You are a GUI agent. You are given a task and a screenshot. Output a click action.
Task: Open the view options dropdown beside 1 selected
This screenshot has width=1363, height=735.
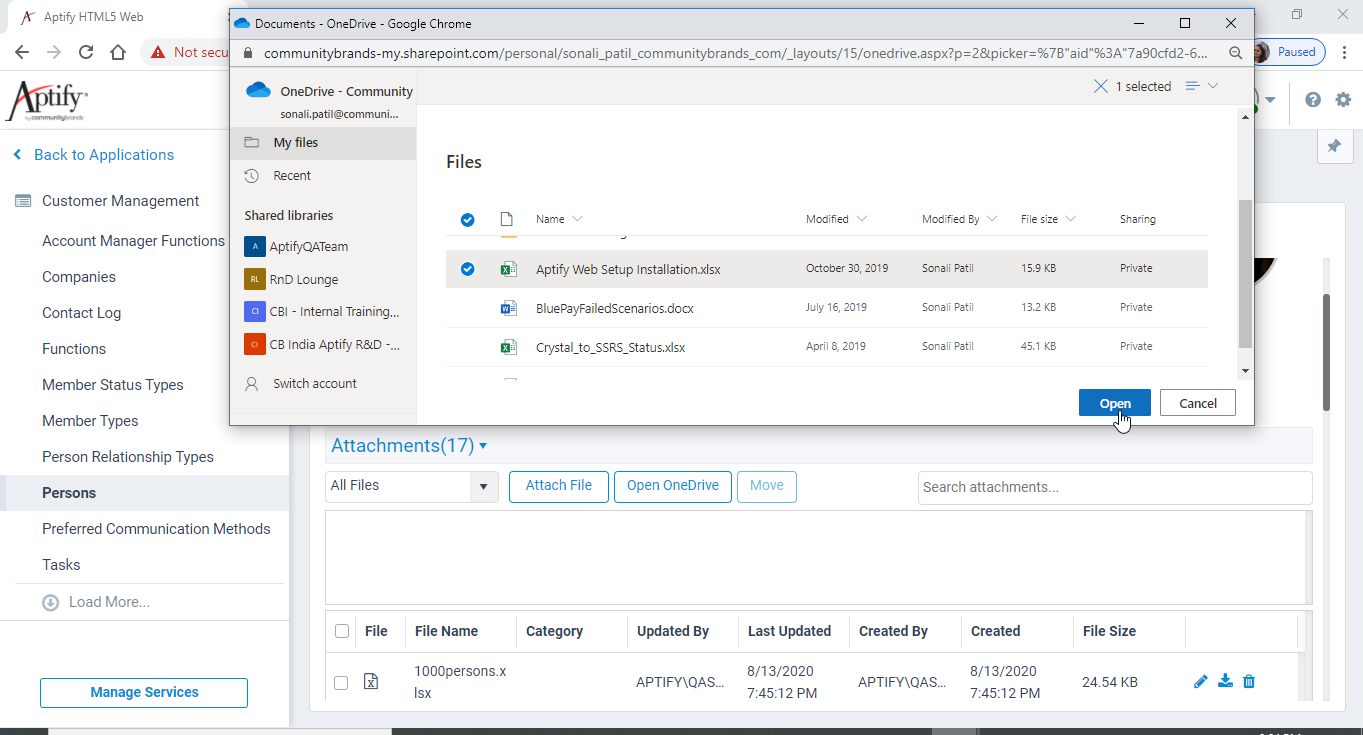coord(1202,86)
